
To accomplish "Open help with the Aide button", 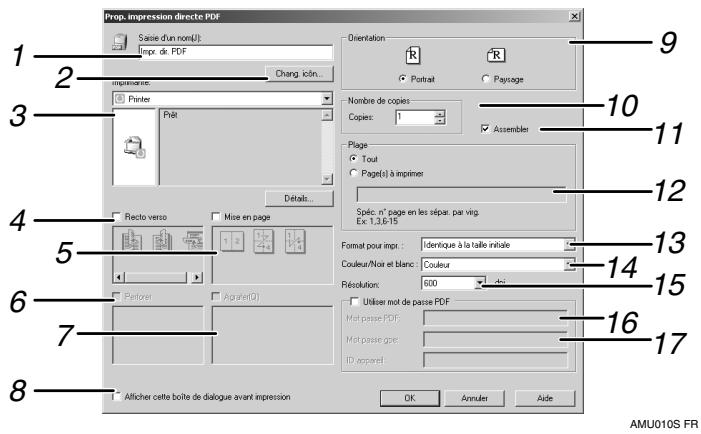I will [x=545, y=398].
